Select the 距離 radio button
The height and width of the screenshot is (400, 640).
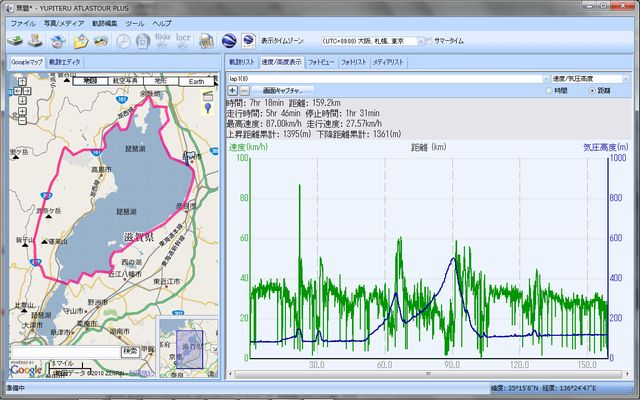tap(592, 91)
